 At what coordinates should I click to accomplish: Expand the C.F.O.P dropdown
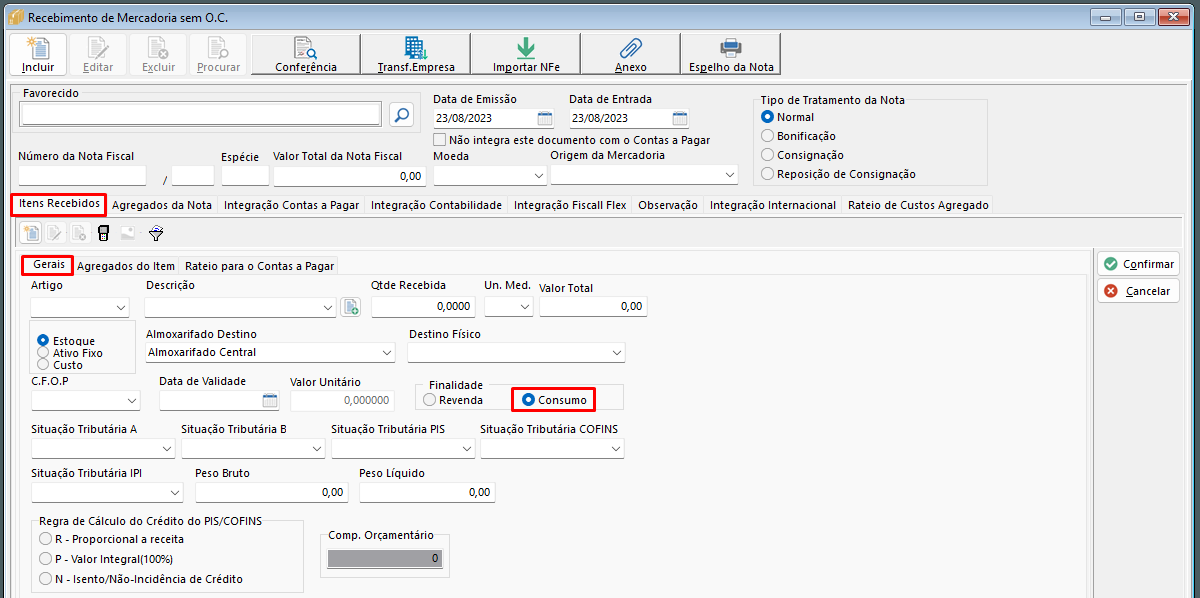[x=132, y=401]
